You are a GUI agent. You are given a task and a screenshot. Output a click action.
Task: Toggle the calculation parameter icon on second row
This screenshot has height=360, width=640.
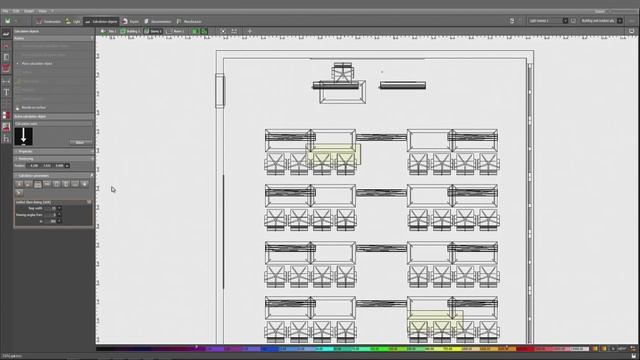(x=19, y=193)
